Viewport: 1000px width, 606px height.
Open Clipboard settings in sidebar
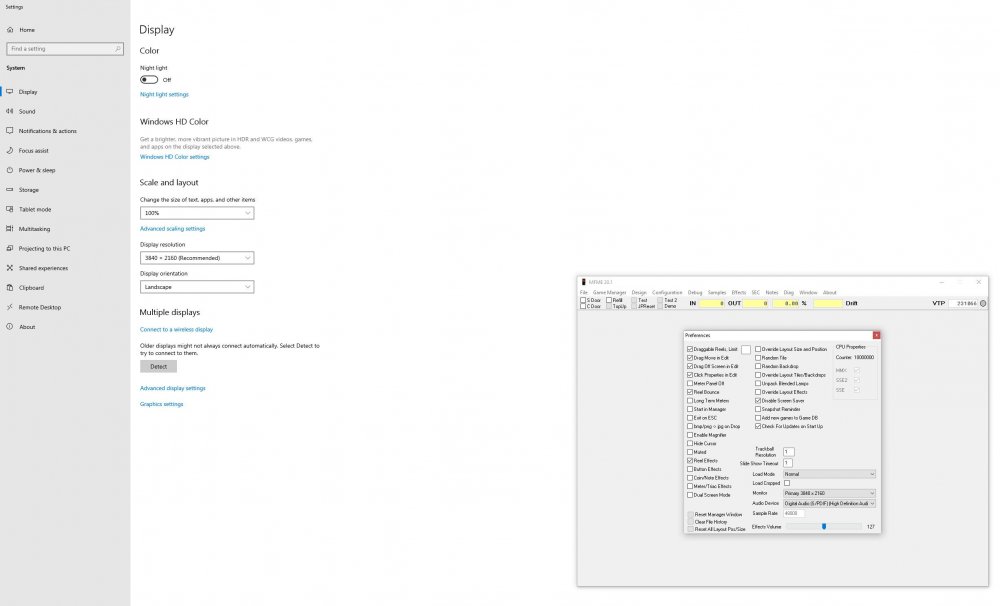pyautogui.click(x=30, y=287)
